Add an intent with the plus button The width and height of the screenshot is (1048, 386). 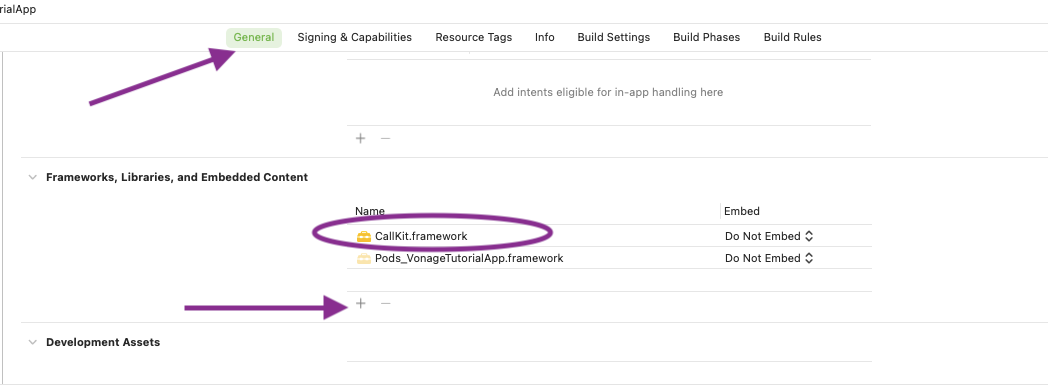(x=361, y=138)
